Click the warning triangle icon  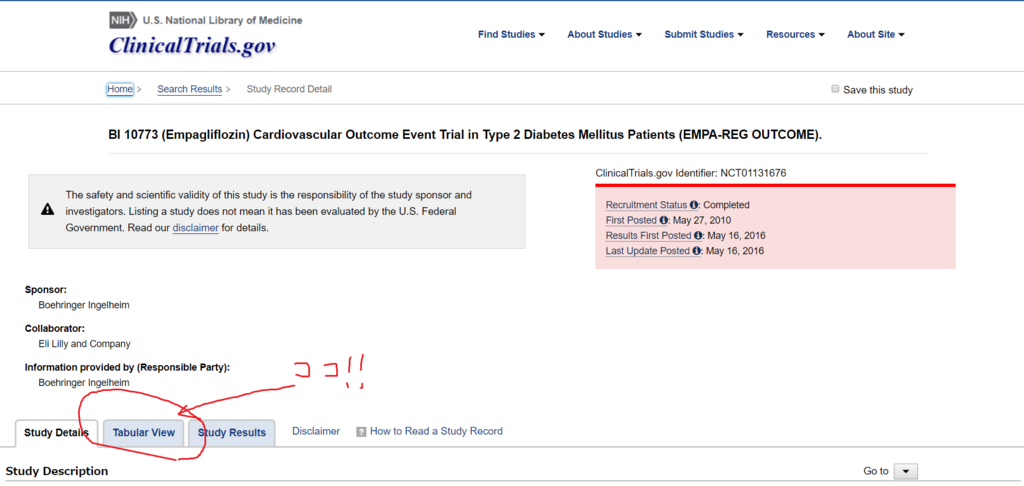(47, 210)
